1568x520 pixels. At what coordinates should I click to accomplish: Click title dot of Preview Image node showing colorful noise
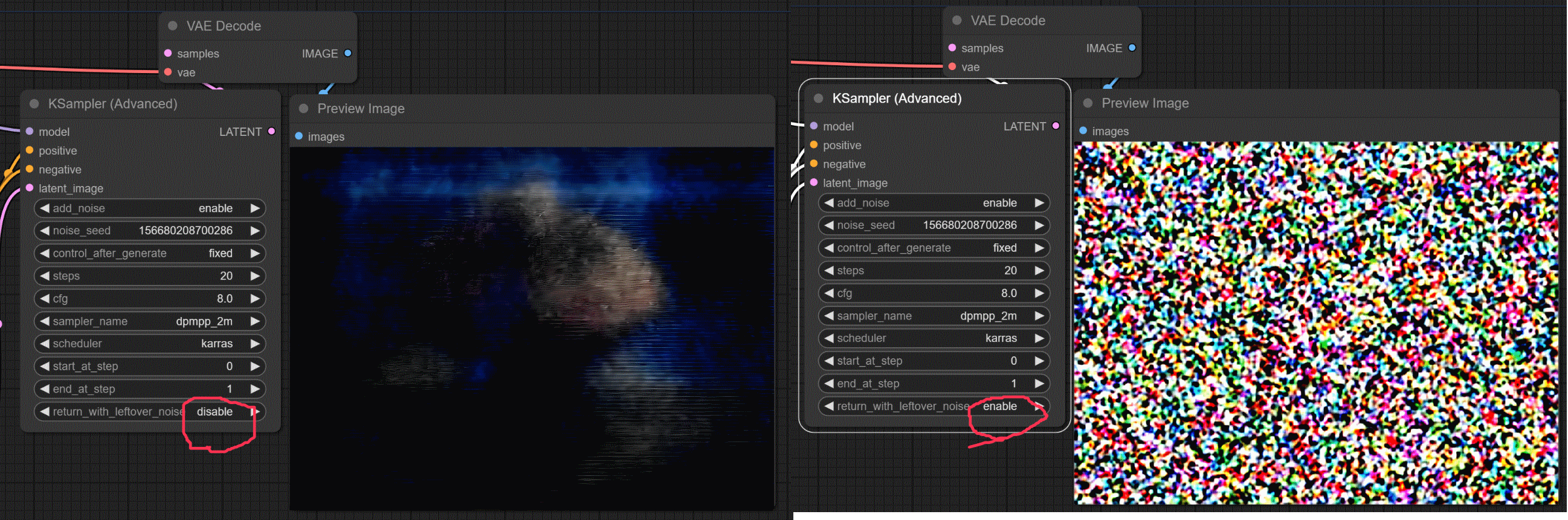(x=1088, y=103)
